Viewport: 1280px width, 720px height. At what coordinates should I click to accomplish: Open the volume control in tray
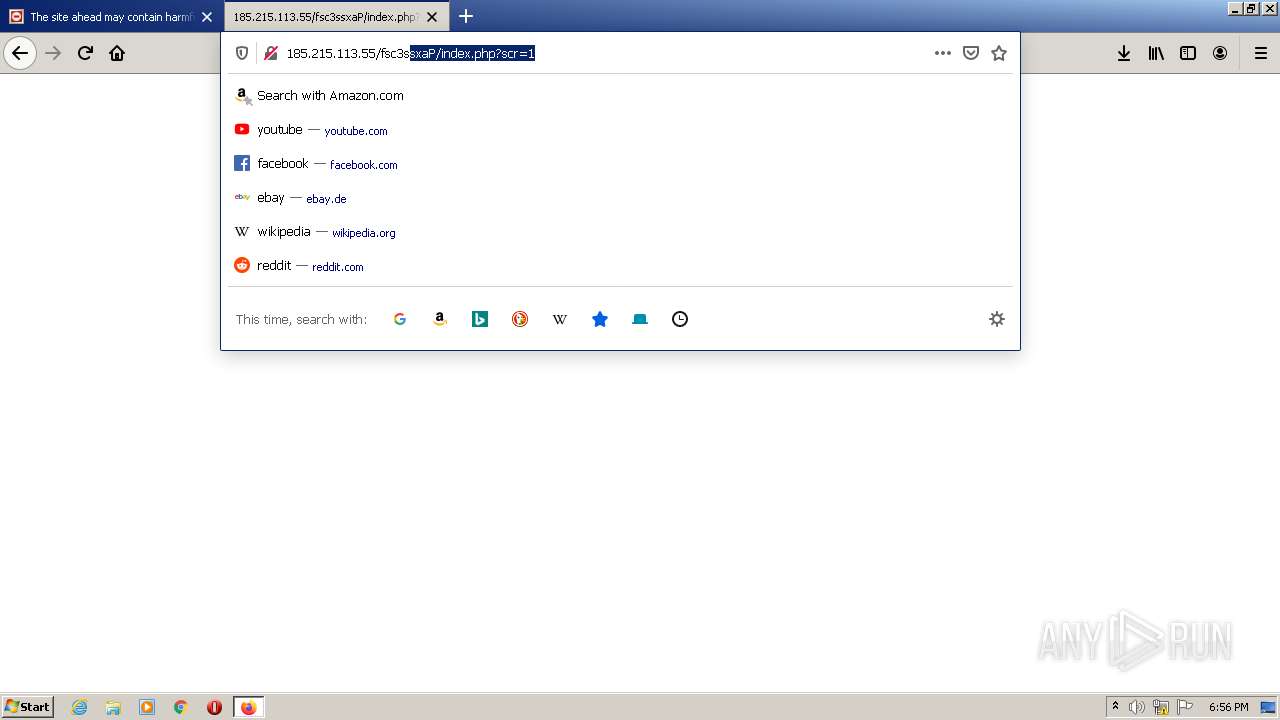tap(1137, 707)
